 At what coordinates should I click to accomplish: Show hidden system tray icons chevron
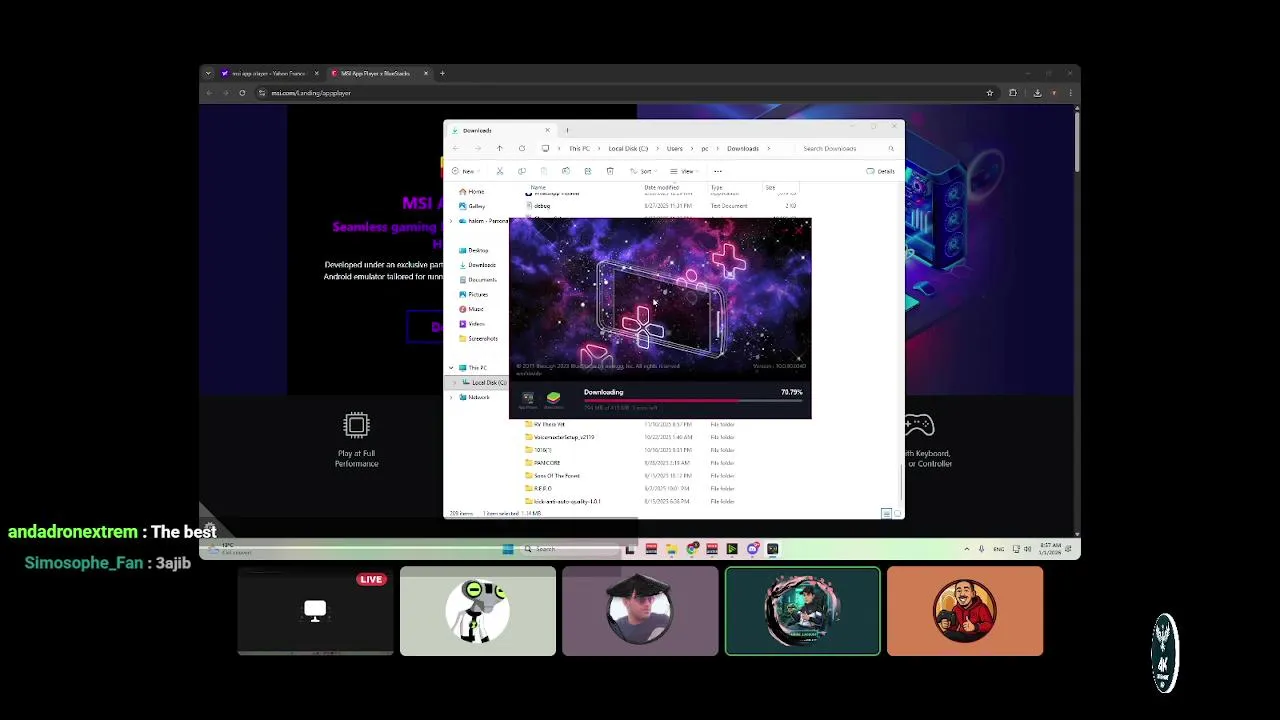point(966,549)
